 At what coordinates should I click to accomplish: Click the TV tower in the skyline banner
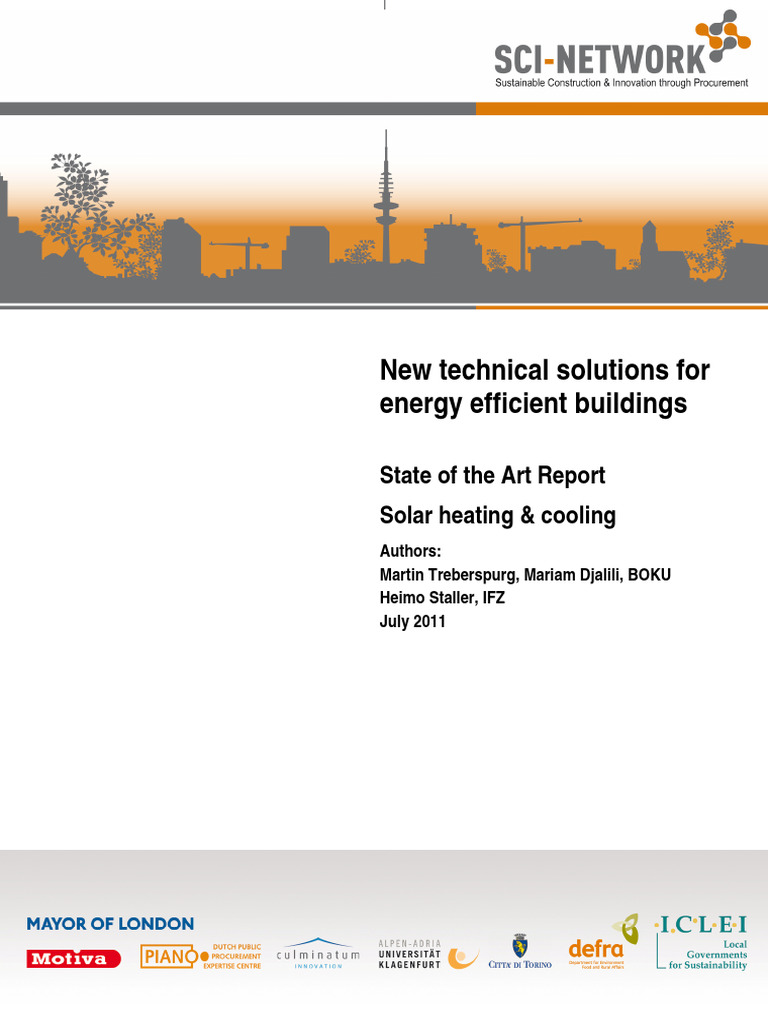click(386, 197)
